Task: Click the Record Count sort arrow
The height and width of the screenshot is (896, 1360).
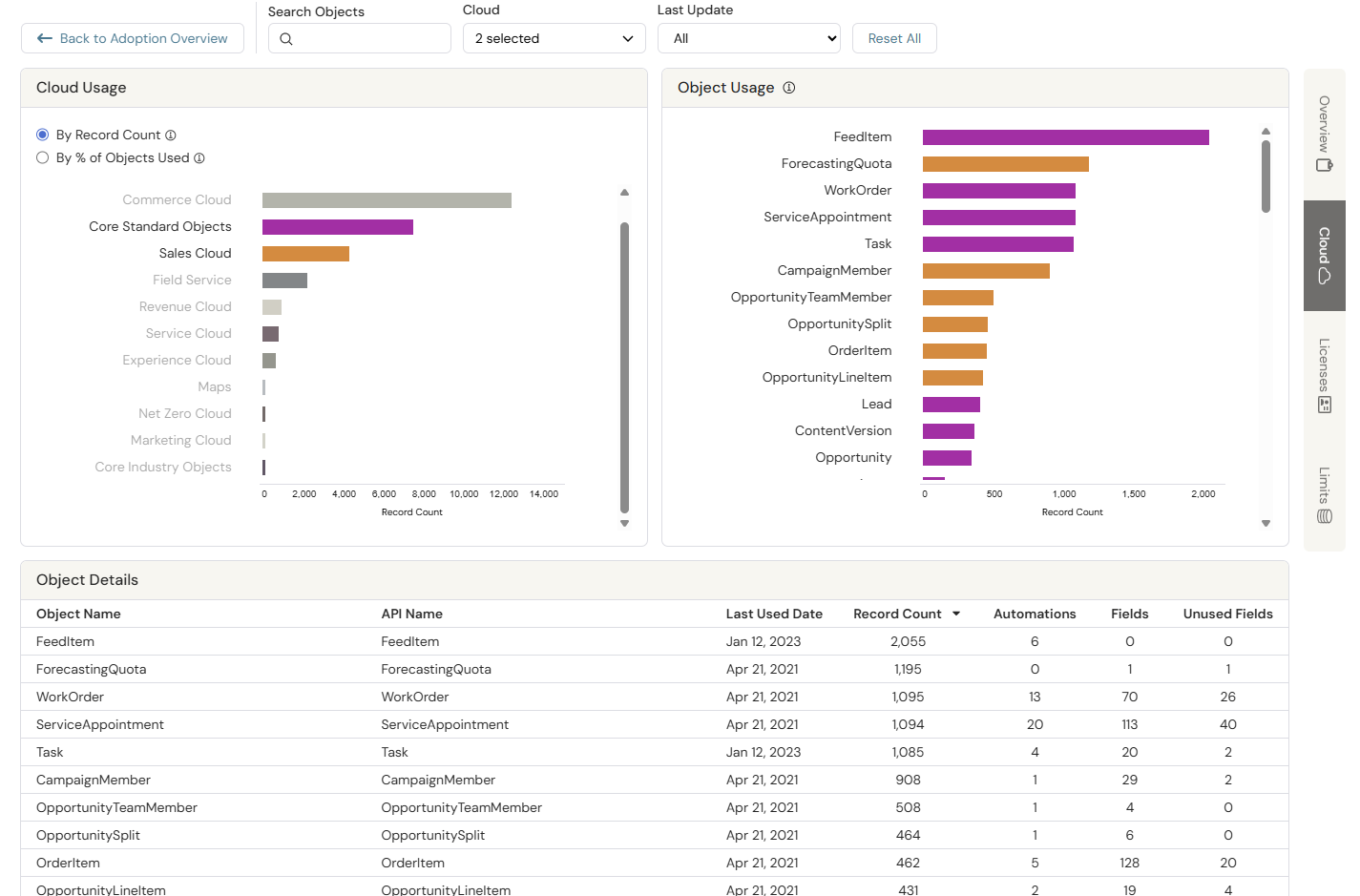Action: [x=956, y=615]
